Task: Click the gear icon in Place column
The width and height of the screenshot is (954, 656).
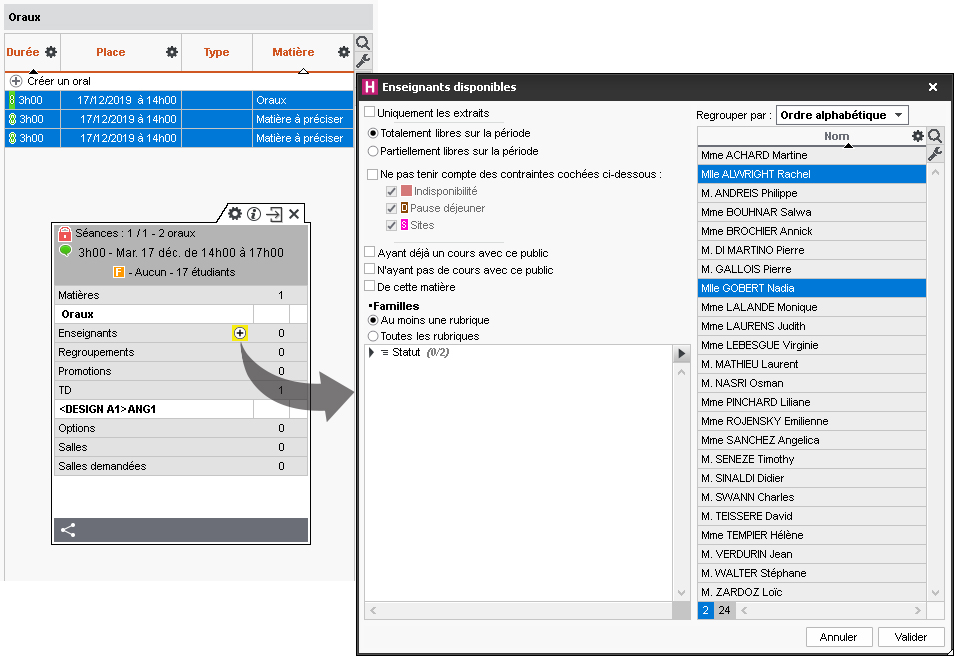Action: click(172, 52)
